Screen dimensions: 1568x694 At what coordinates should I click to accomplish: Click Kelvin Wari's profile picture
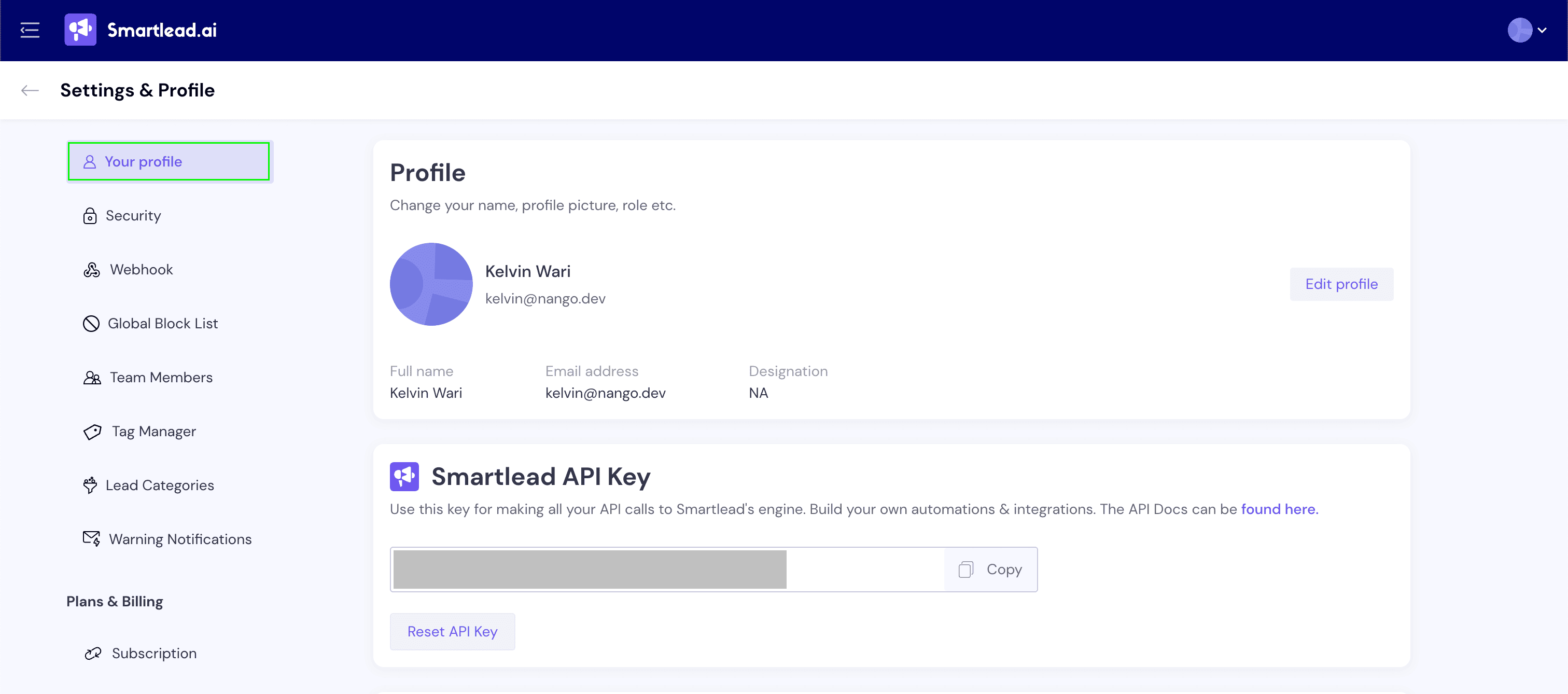431,284
